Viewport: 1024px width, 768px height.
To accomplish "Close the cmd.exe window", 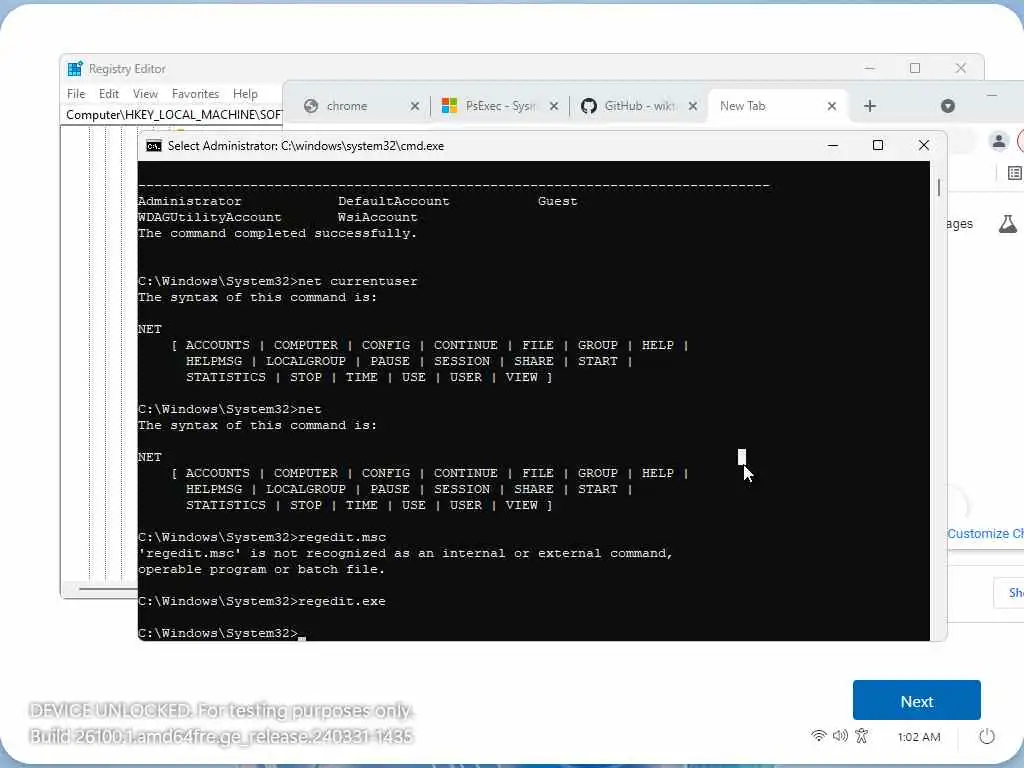I will pyautogui.click(x=923, y=145).
